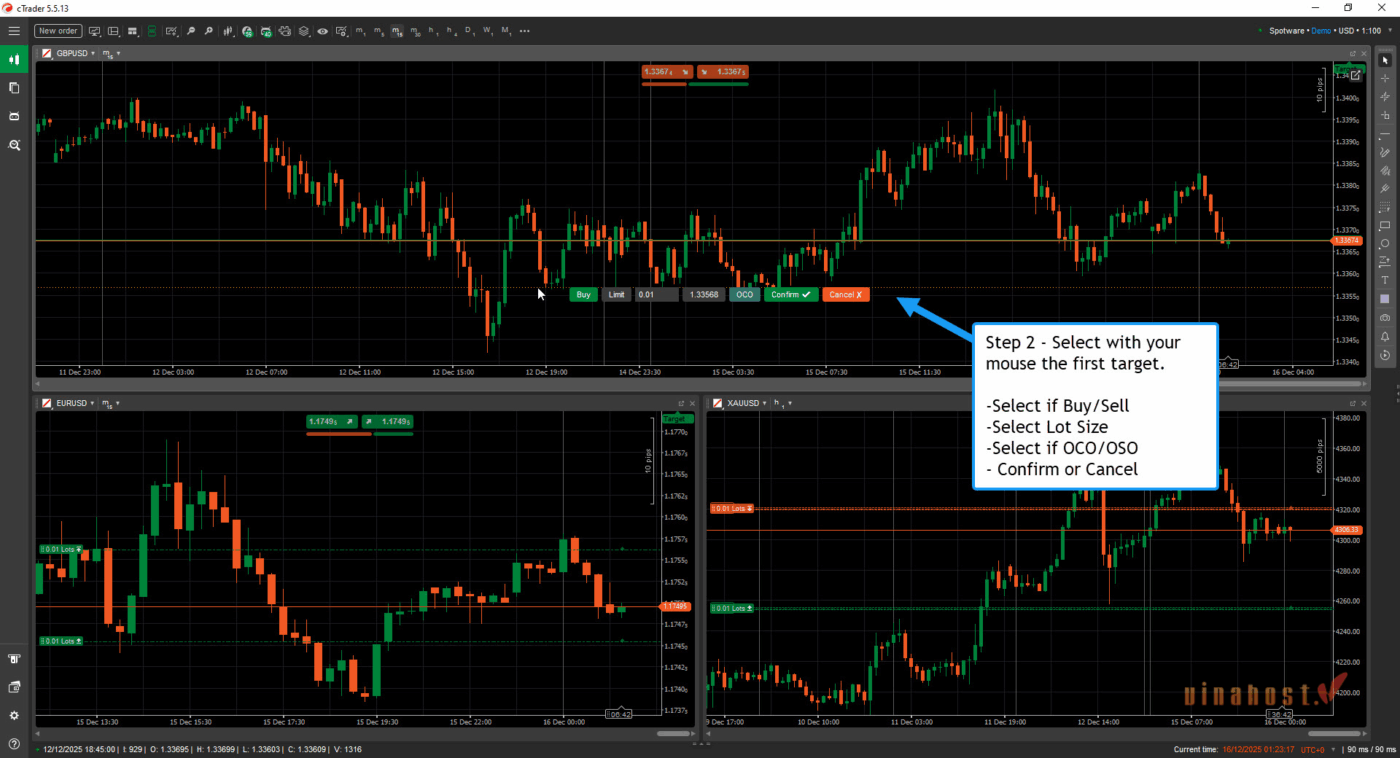This screenshot has height=758, width=1400.
Task: Open cTrader settings via the gear icon
Action: coord(14,716)
